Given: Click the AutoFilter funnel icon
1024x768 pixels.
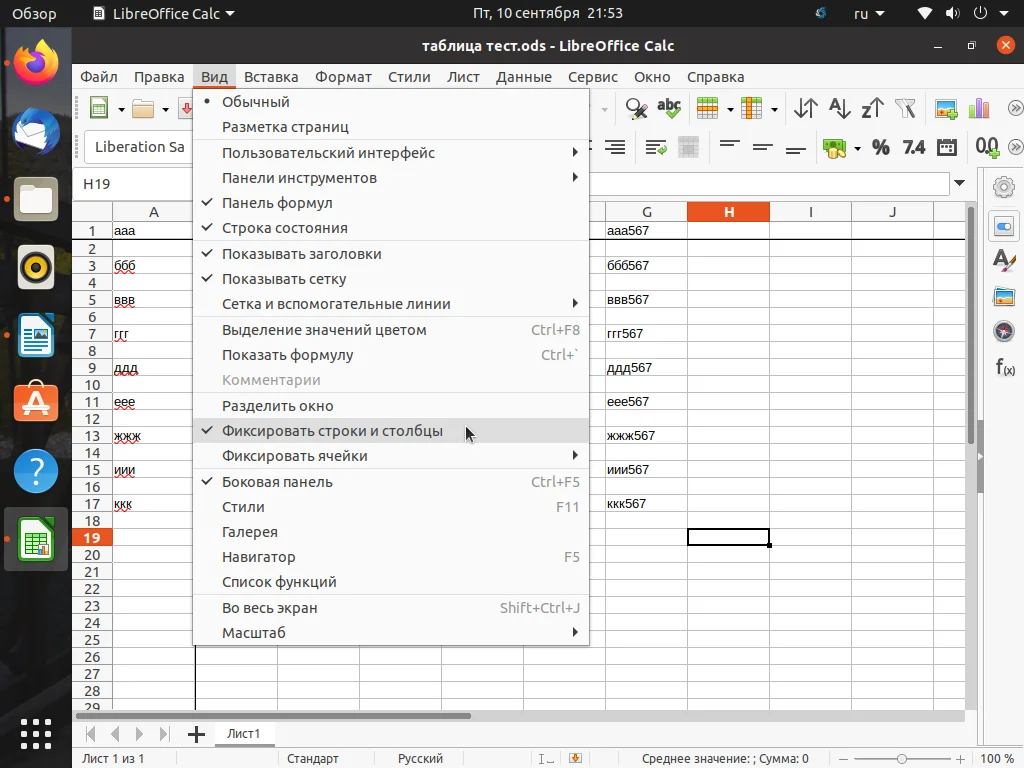Looking at the screenshot, I should pos(905,109).
